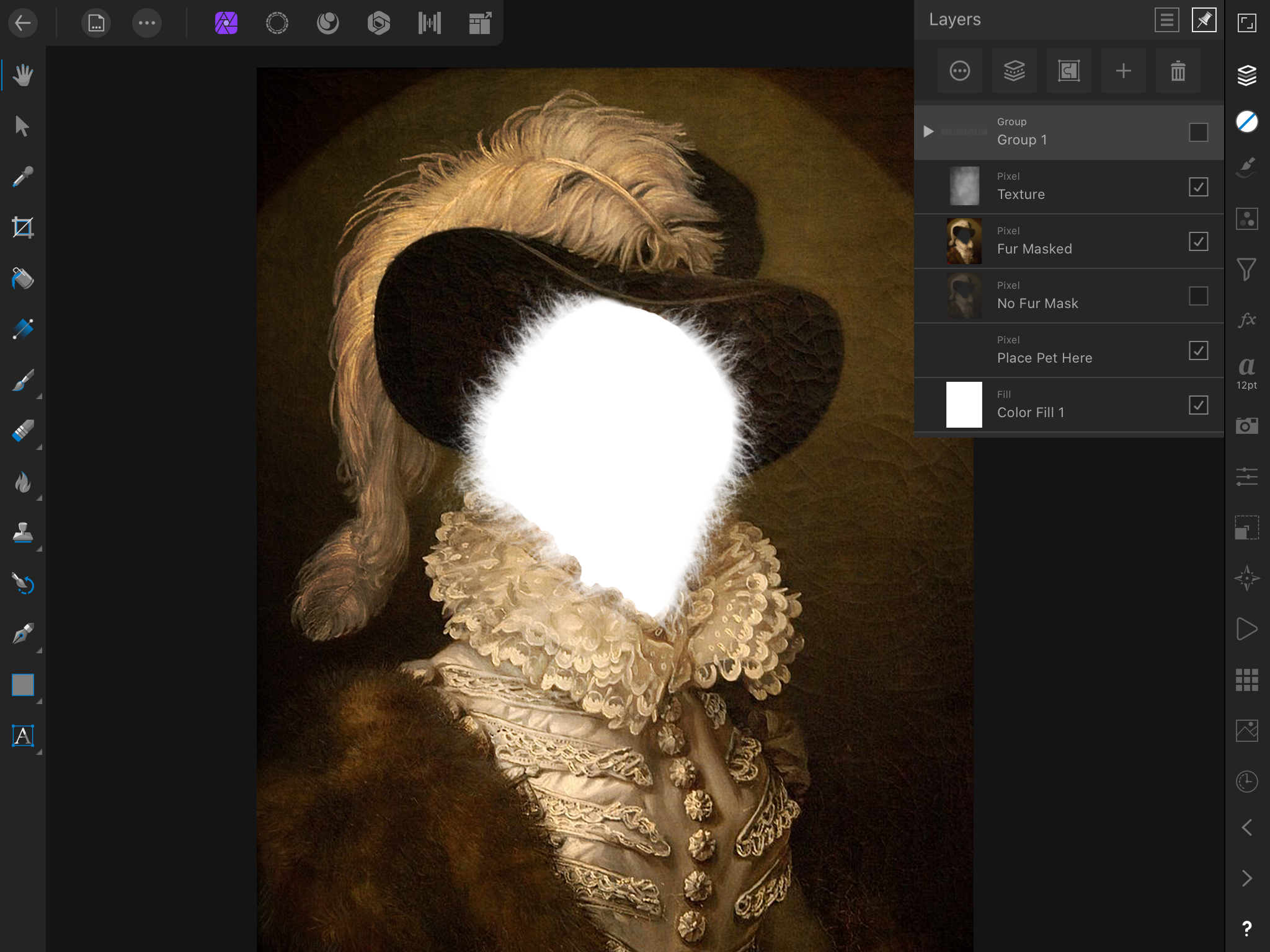Open the Stock camera studio
This screenshot has width=1270, height=952.
pyautogui.click(x=1247, y=426)
